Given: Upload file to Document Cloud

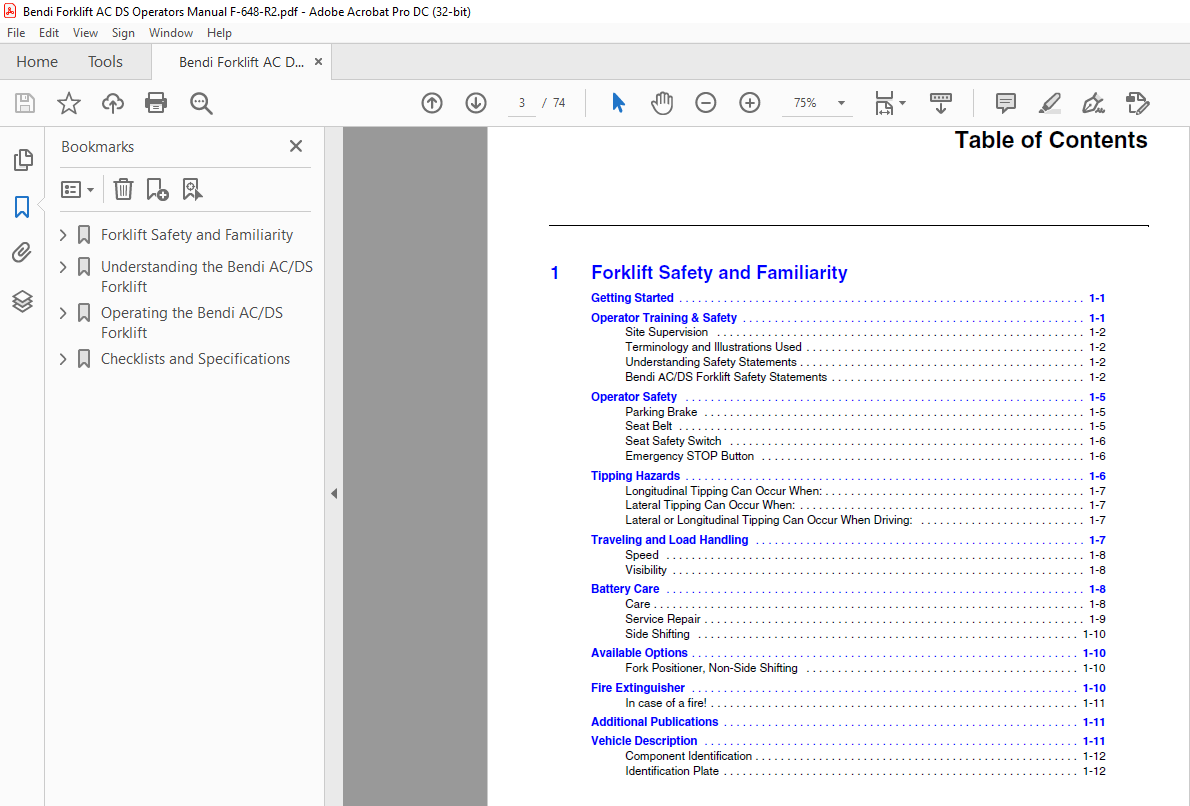Looking at the screenshot, I should 112,102.
